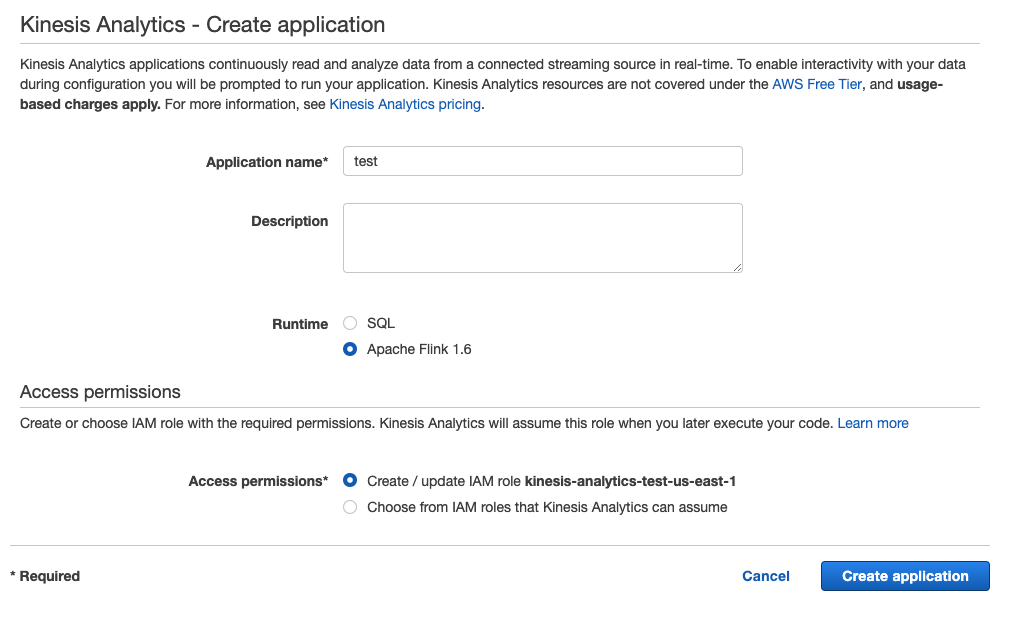Click the Description field label

[x=289, y=221]
